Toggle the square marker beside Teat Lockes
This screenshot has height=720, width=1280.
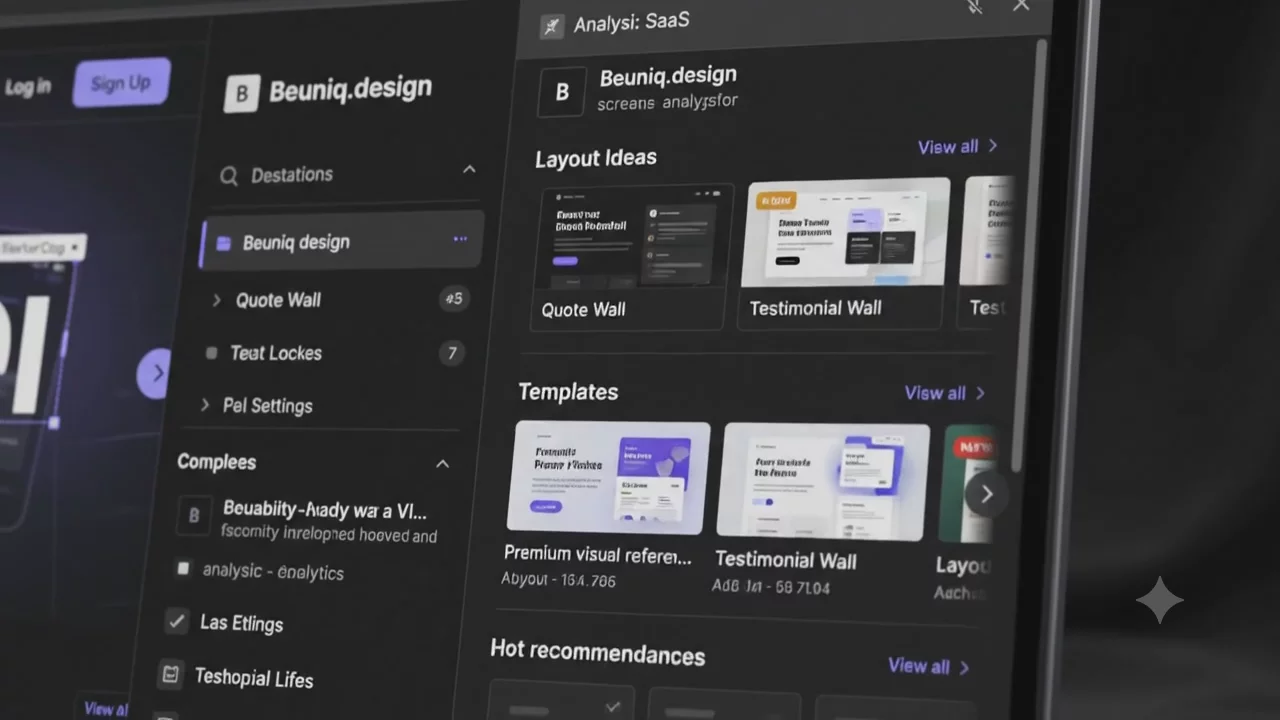click(x=211, y=353)
